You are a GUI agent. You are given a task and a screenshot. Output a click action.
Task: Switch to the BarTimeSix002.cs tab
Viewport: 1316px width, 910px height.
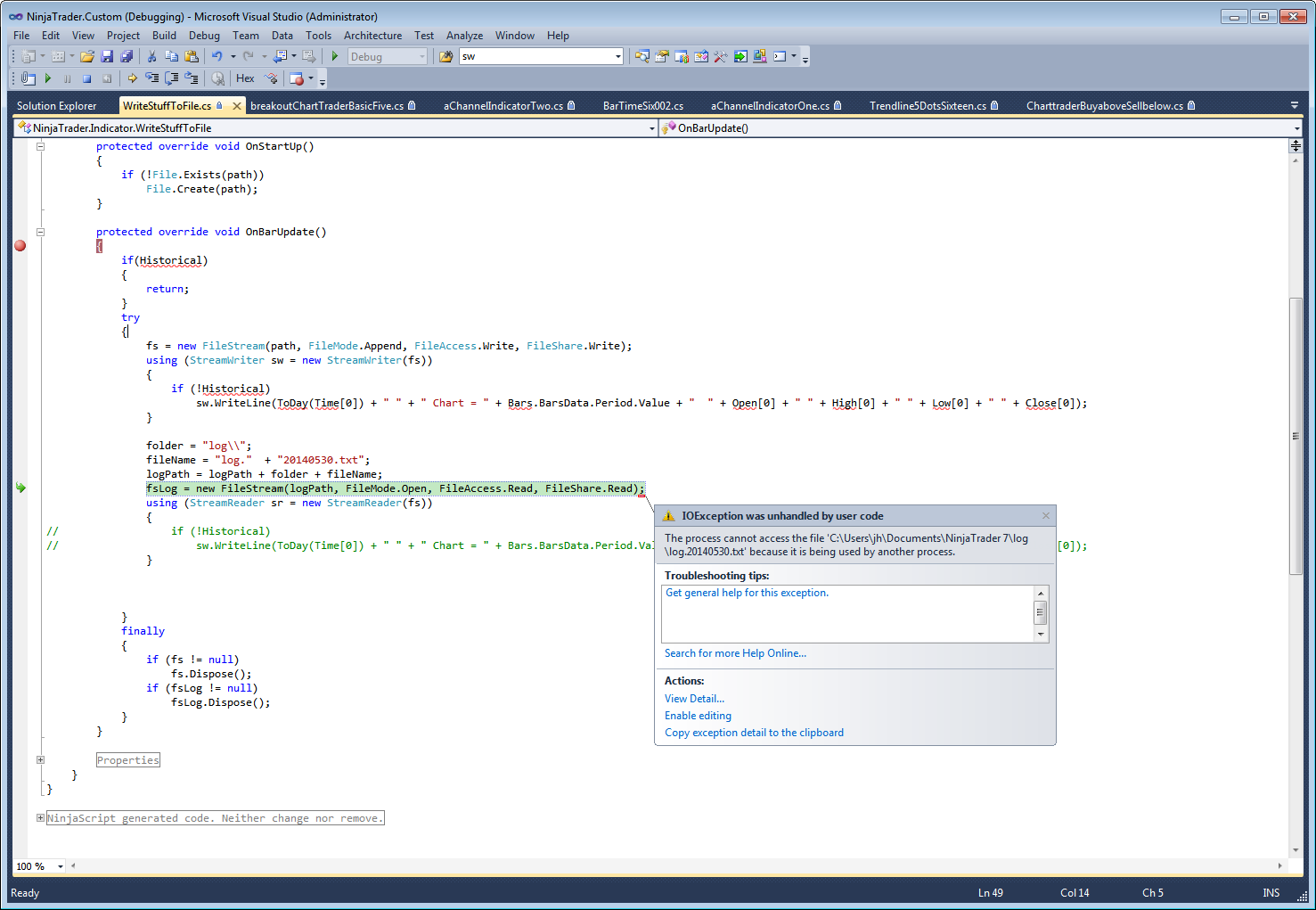coord(642,106)
